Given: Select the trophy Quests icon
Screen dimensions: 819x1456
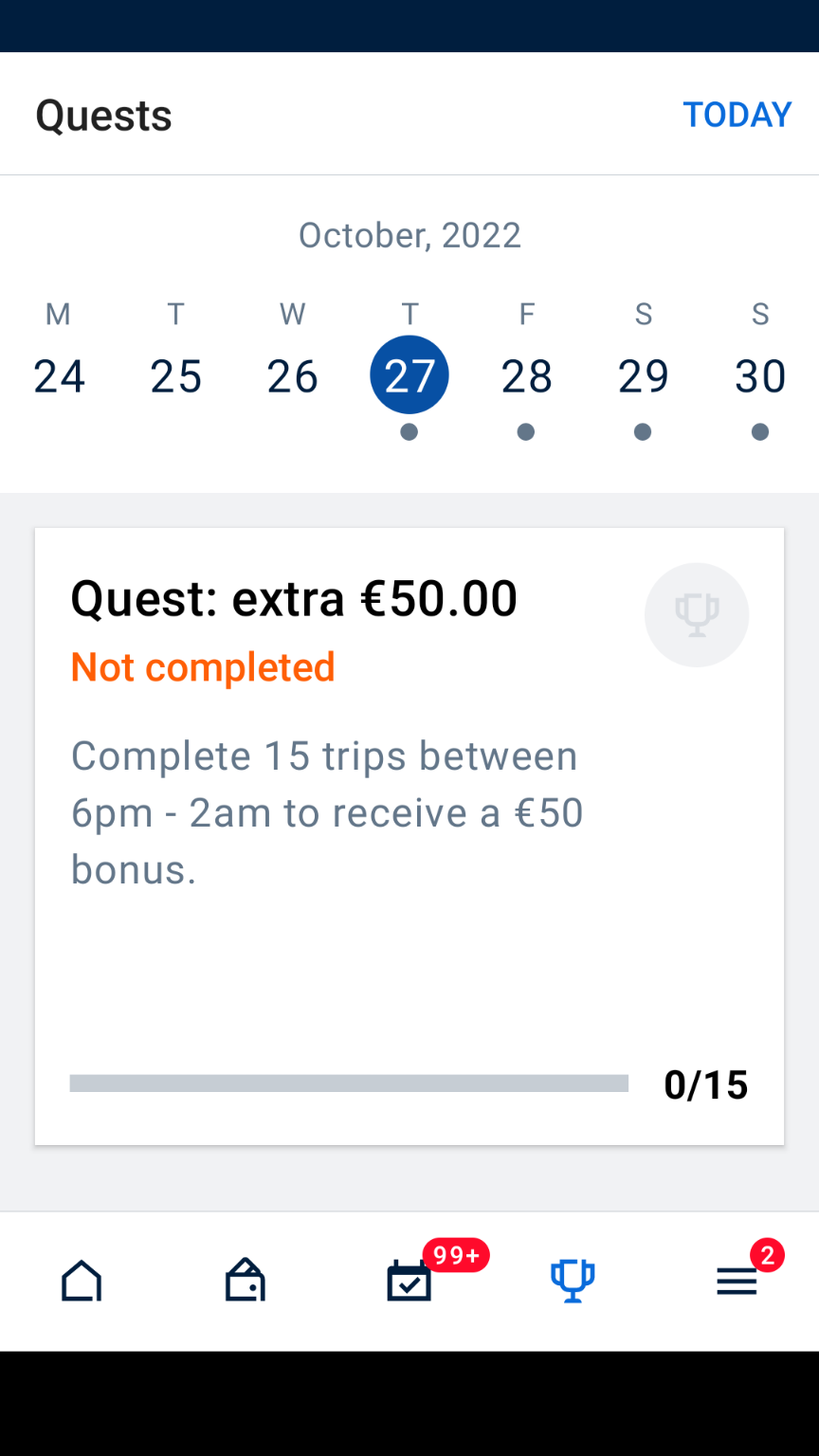Looking at the screenshot, I should click(573, 1281).
